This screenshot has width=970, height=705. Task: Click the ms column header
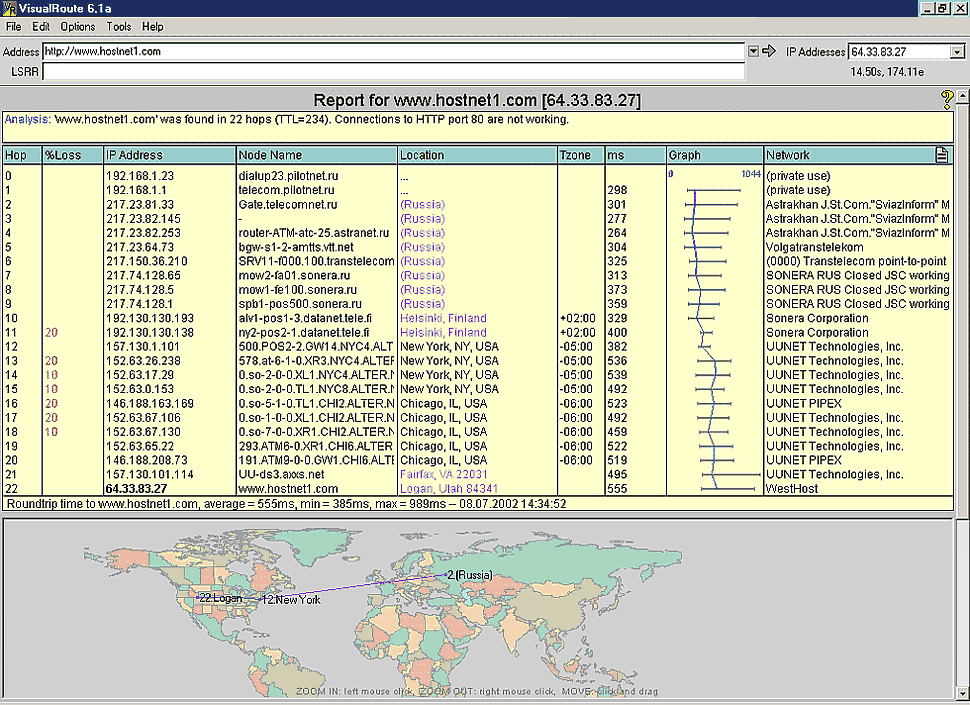tap(635, 155)
